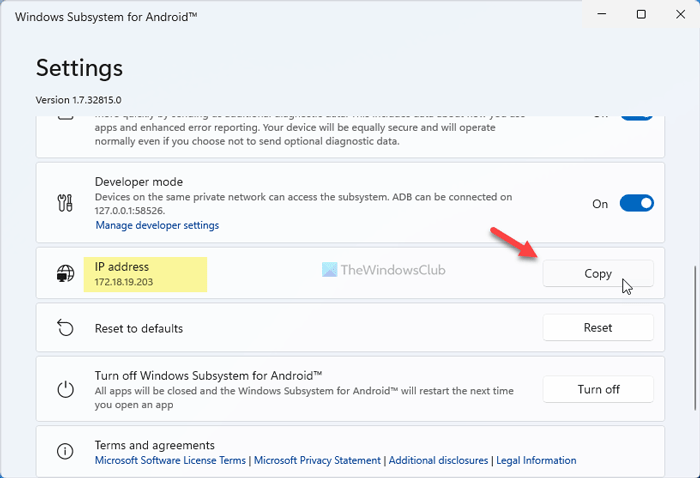Open Manage developer settings link
Image resolution: width=700 pixels, height=478 pixels.
tap(157, 225)
